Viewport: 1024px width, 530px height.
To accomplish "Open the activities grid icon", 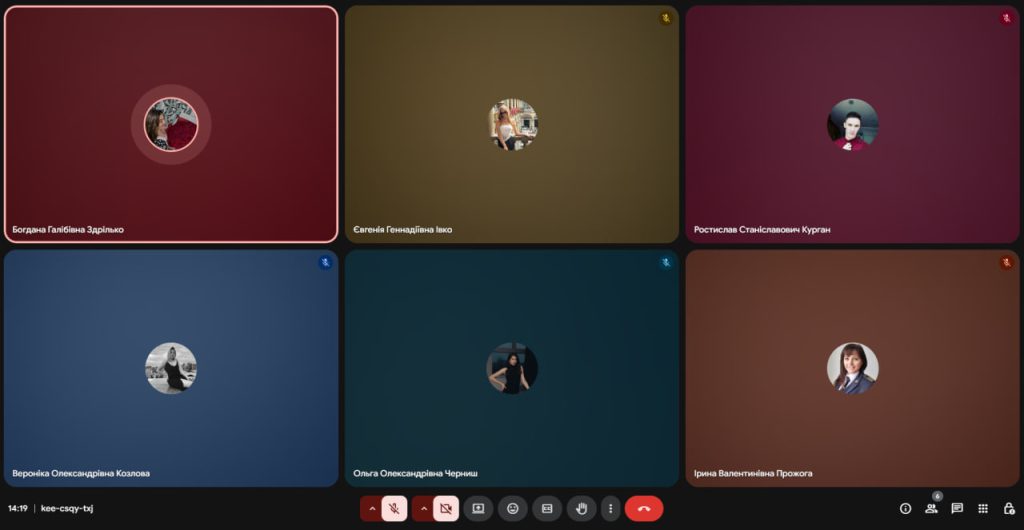I will tap(983, 508).
